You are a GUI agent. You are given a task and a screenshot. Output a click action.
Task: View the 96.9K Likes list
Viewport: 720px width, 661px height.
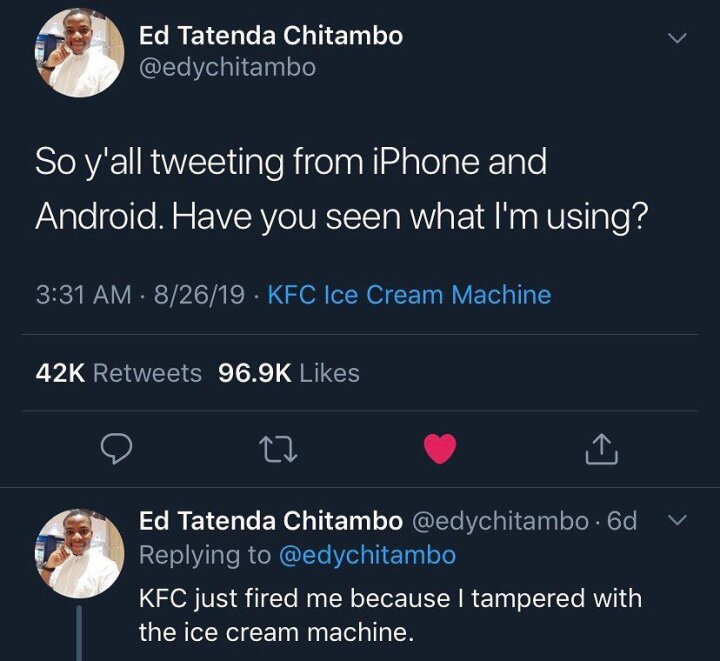289,373
